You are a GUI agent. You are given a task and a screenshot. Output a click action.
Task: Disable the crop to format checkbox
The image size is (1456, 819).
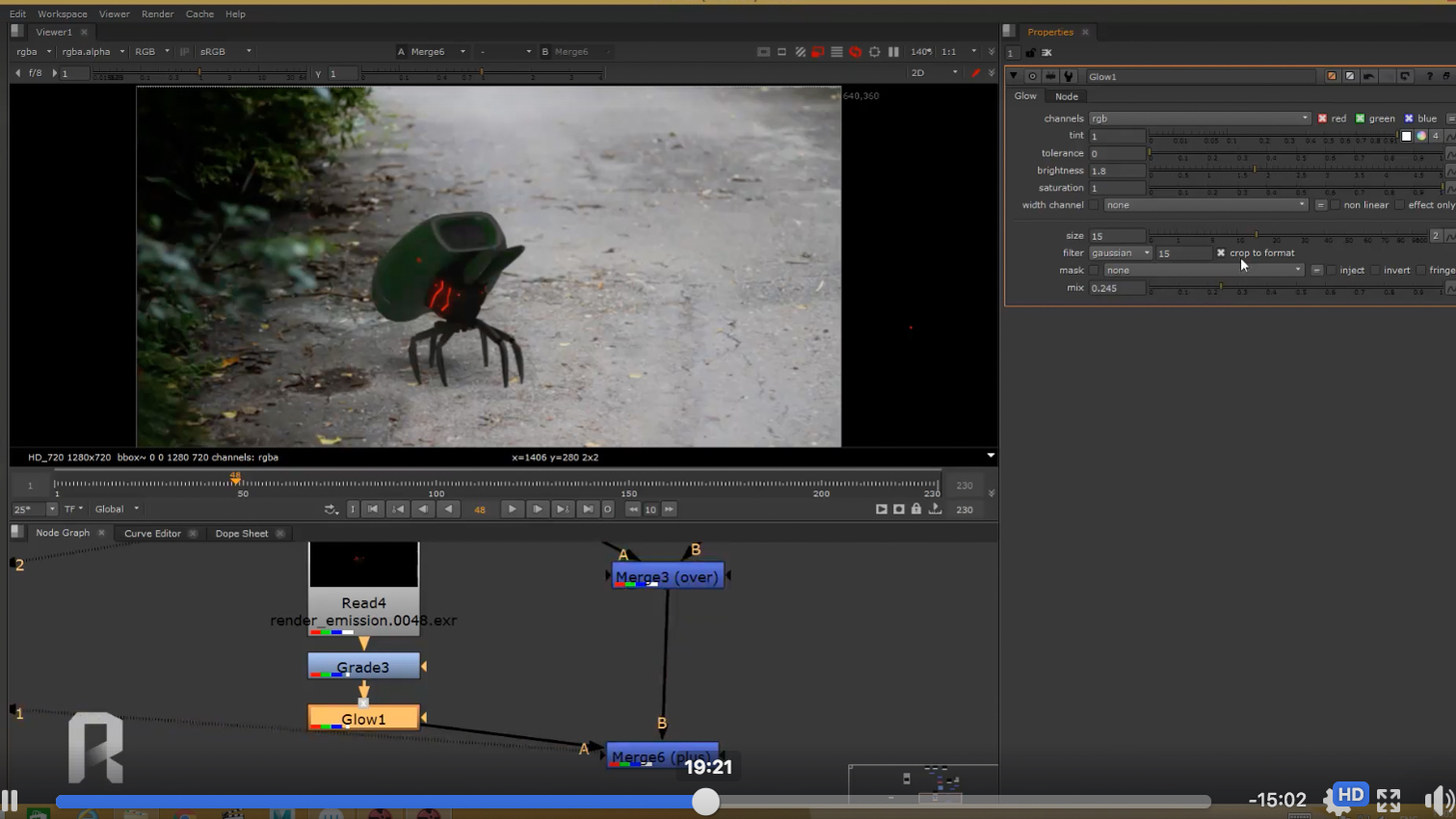tap(1221, 253)
